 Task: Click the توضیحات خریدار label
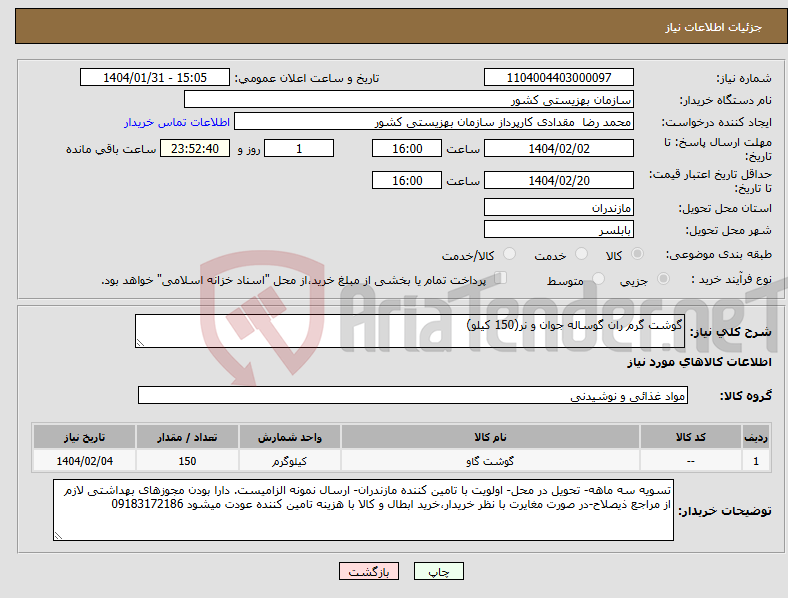725,511
